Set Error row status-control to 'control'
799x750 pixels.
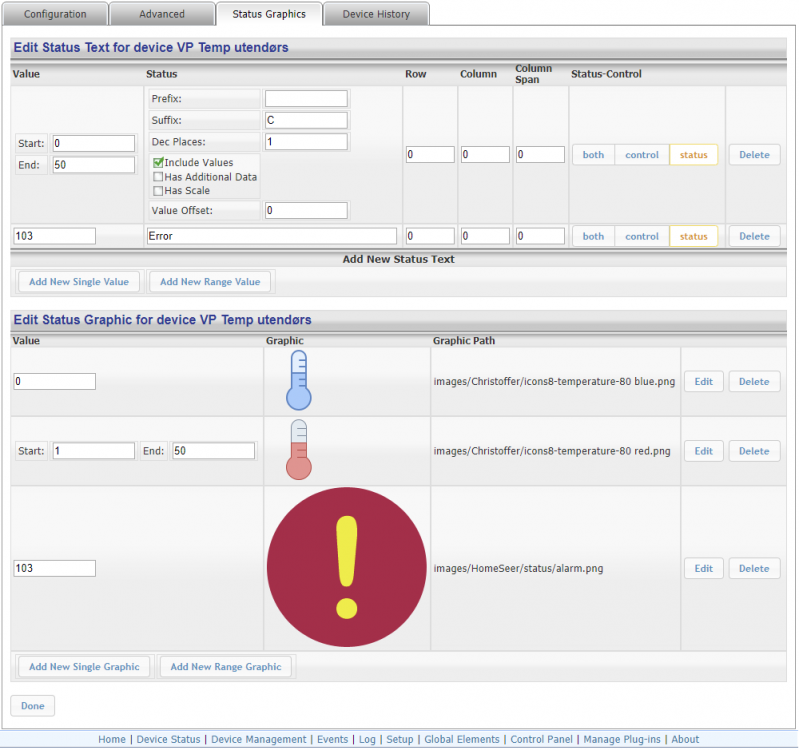641,237
